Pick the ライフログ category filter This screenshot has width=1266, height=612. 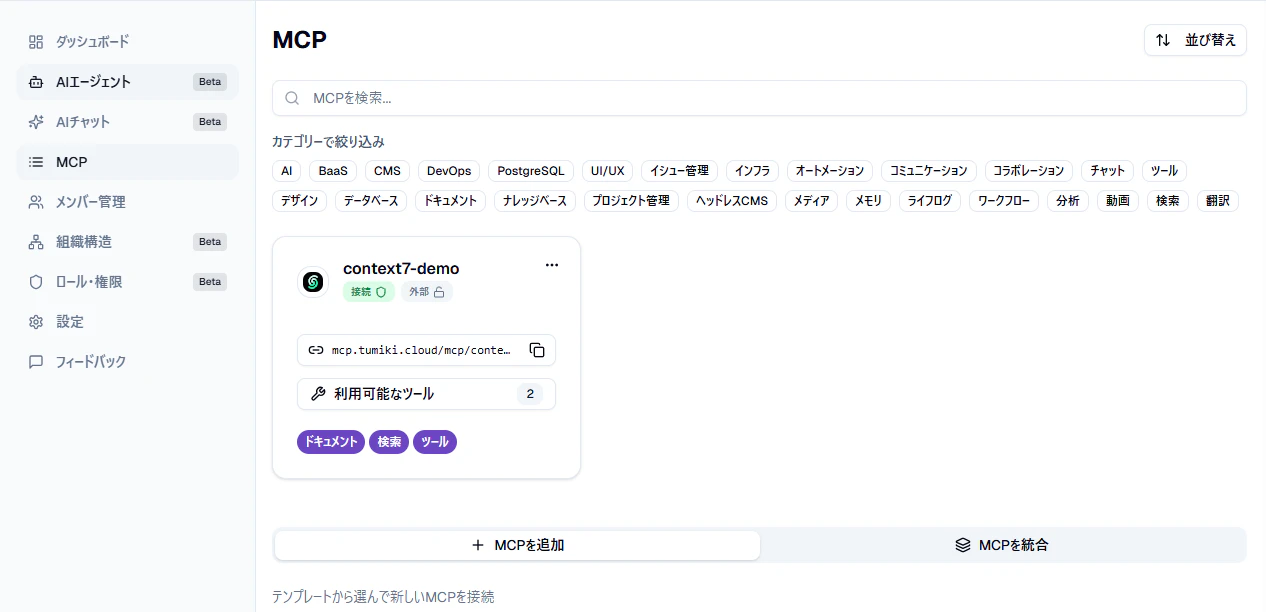(x=930, y=201)
